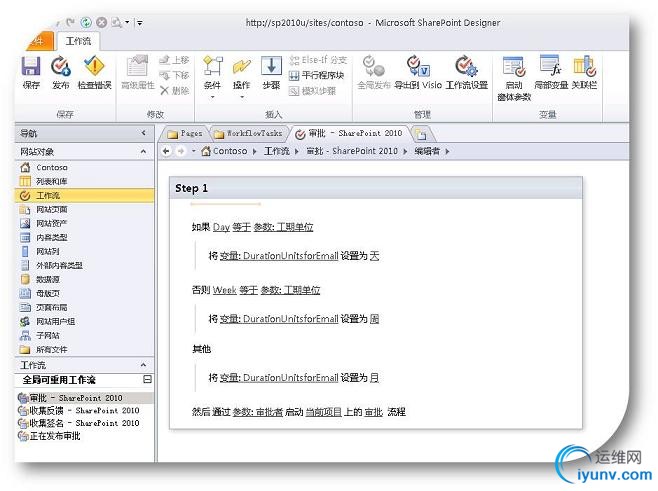Open Contoso in site objects
Image resolution: width=658 pixels, height=491 pixels.
click(x=85, y=167)
